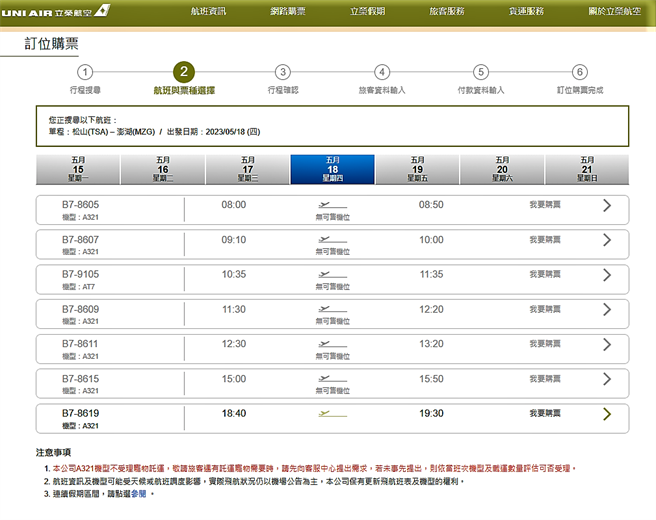Click 我要購票 for flight B7-9105
This screenshot has width=656, height=520.
(x=545, y=274)
